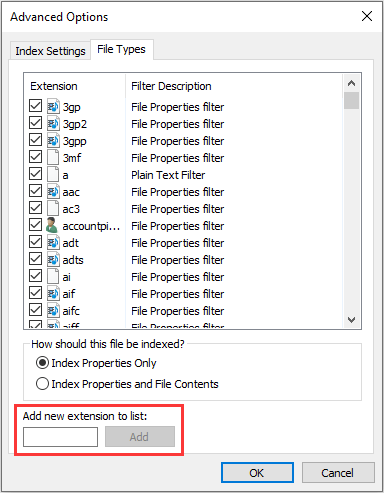The image size is (384, 493).
Task: Click the blank 3mf file icon
Action: tap(53, 158)
